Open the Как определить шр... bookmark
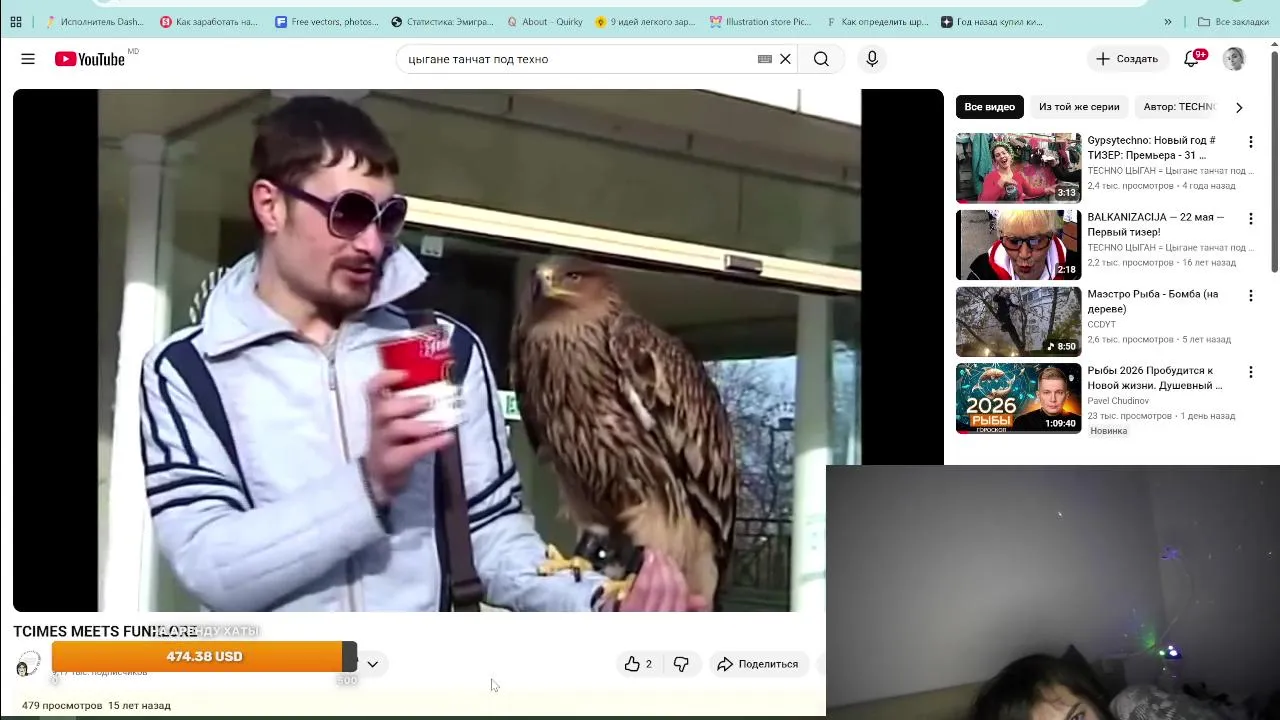 (877, 21)
